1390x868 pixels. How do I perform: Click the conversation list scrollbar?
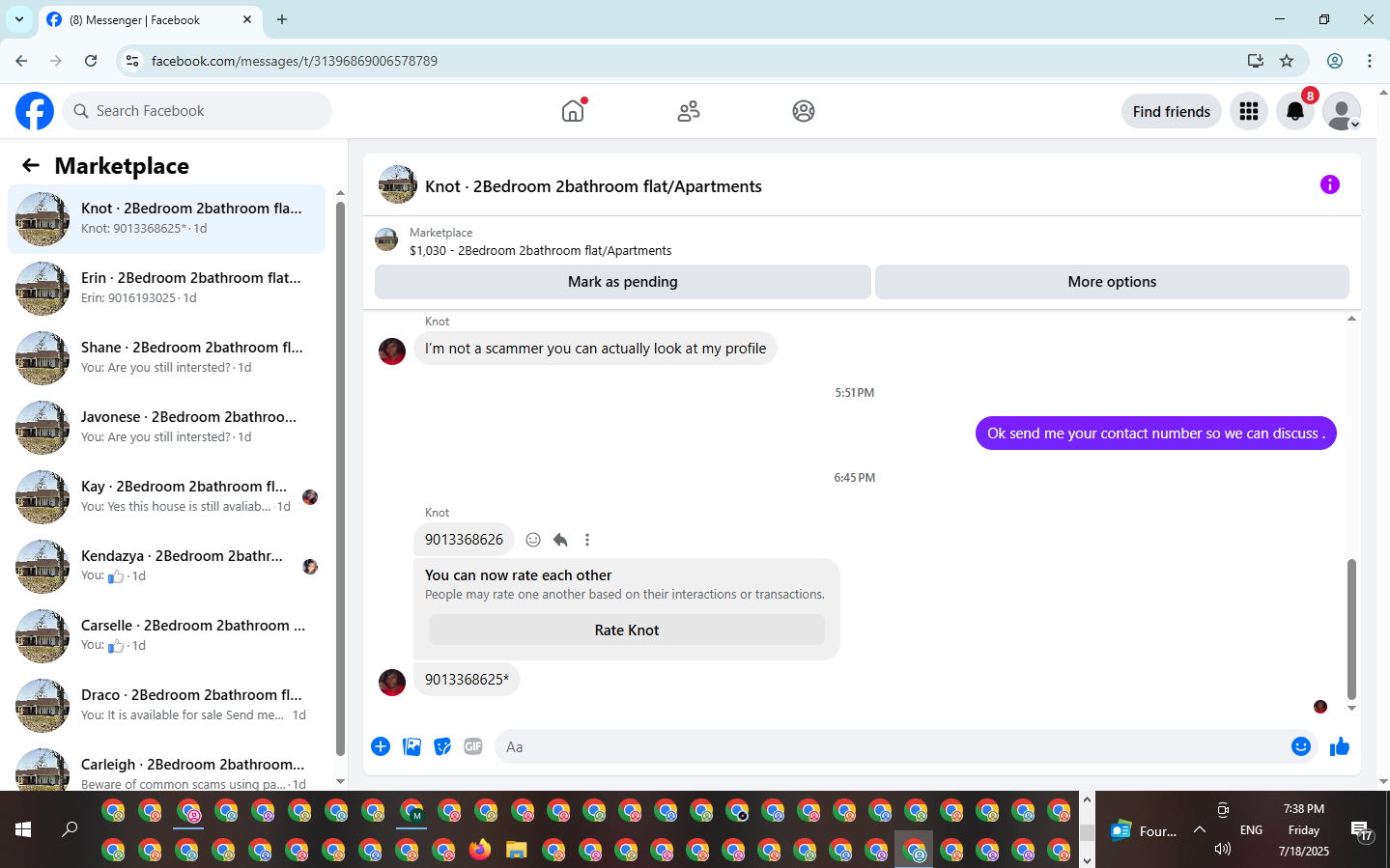pyautogui.click(x=340, y=478)
